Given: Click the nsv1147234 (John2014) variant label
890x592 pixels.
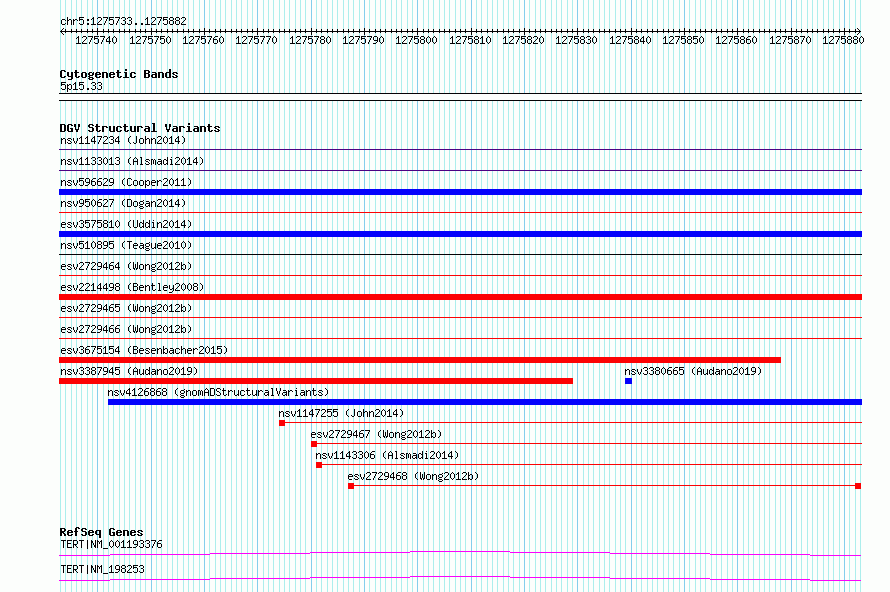Looking at the screenshot, I should coord(123,140).
